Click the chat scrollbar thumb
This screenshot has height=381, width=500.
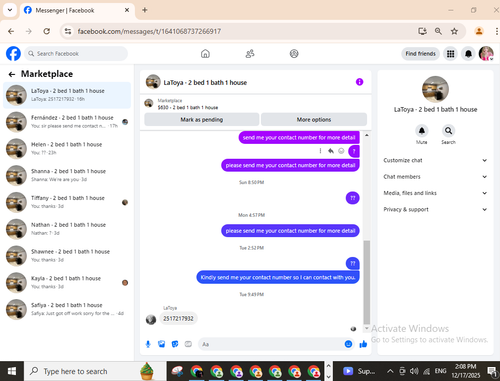pyautogui.click(x=367, y=282)
